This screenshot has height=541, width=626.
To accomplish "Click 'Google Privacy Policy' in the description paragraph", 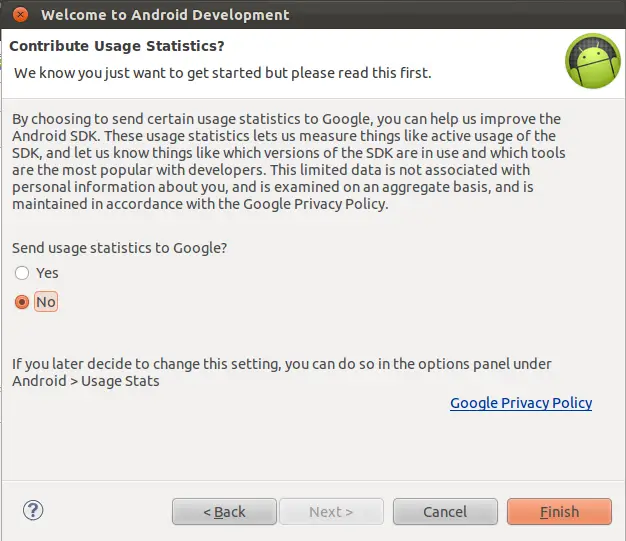I will 315,204.
